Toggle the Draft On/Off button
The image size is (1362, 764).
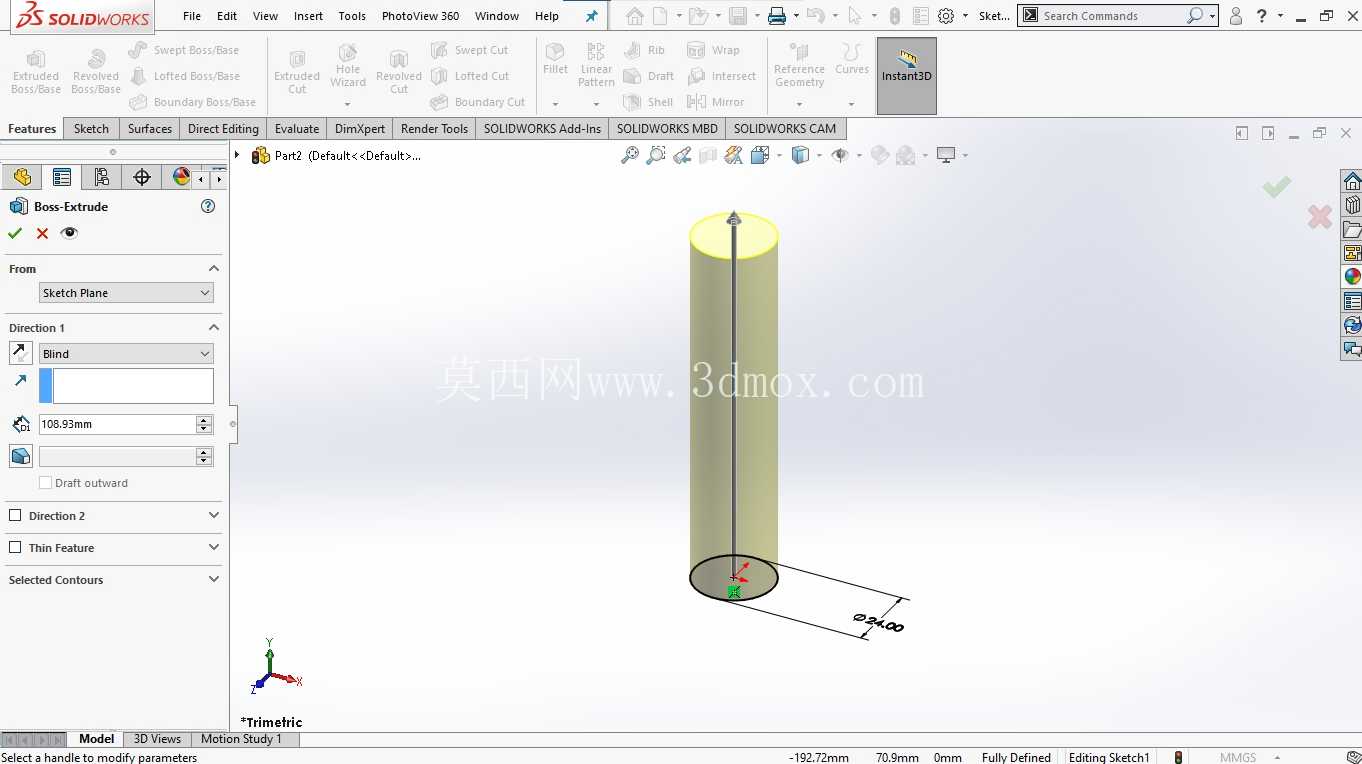[x=20, y=456]
